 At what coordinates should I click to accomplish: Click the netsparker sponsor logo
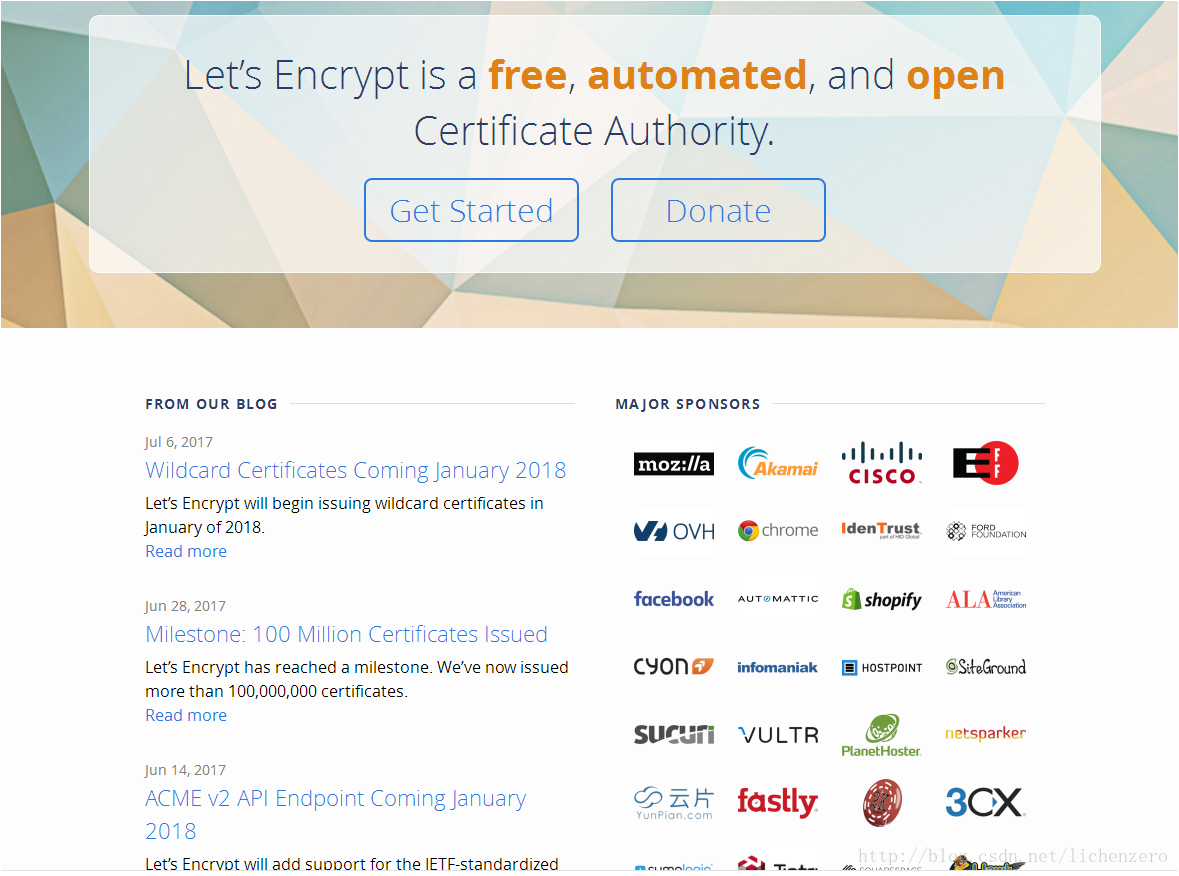[986, 733]
